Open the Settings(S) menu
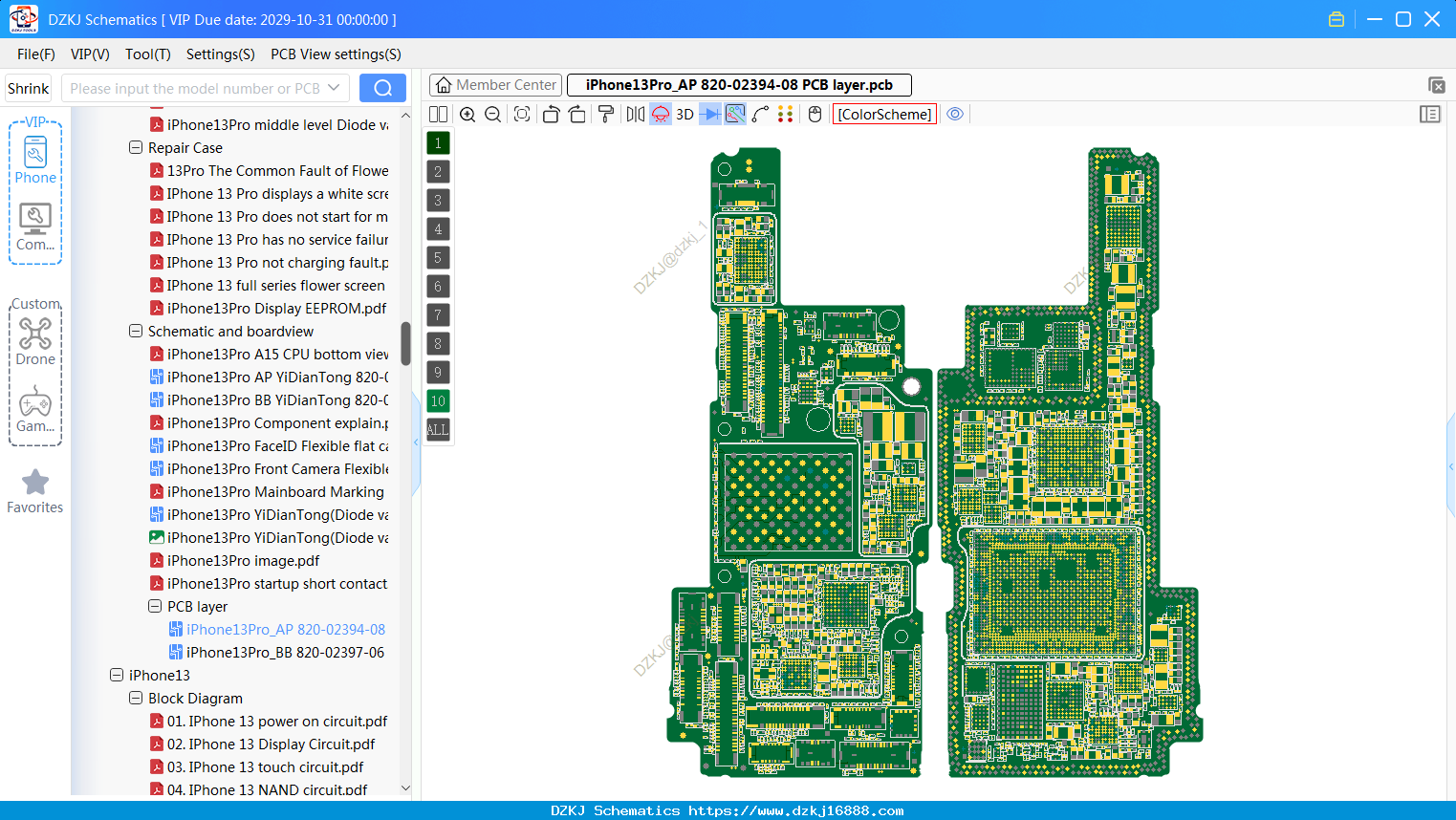Image resolution: width=1456 pixels, height=820 pixels. point(221,54)
